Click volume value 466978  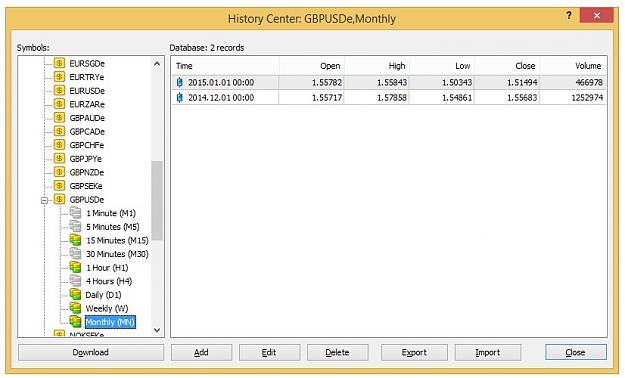coord(589,83)
